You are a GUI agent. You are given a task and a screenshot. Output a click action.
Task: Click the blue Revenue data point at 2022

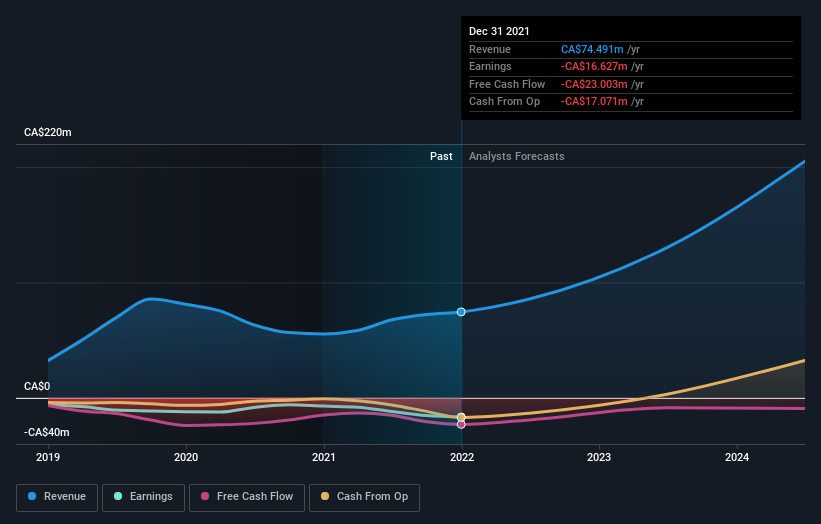pyautogui.click(x=461, y=312)
